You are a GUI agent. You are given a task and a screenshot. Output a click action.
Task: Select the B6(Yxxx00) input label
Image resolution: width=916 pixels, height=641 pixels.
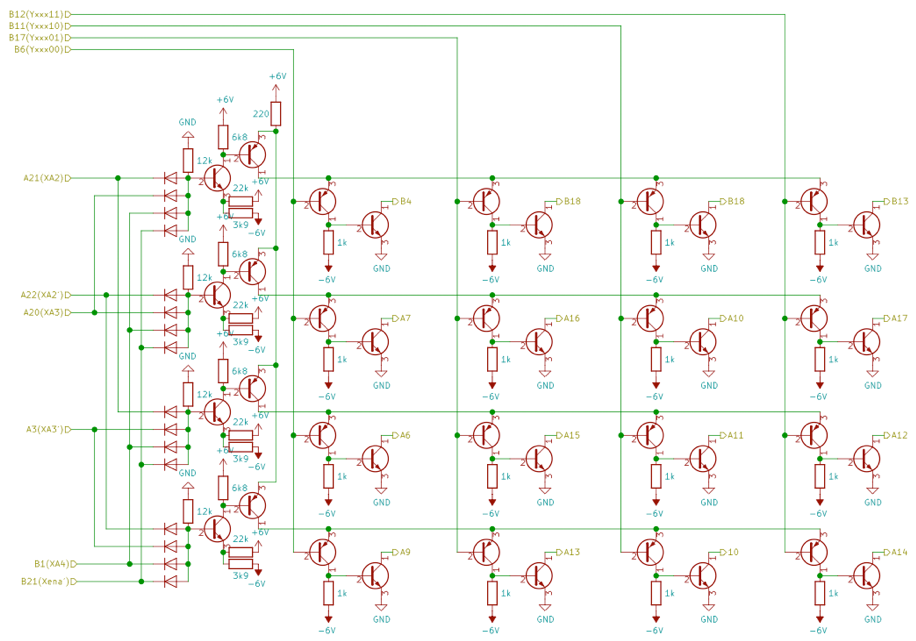click(42, 50)
